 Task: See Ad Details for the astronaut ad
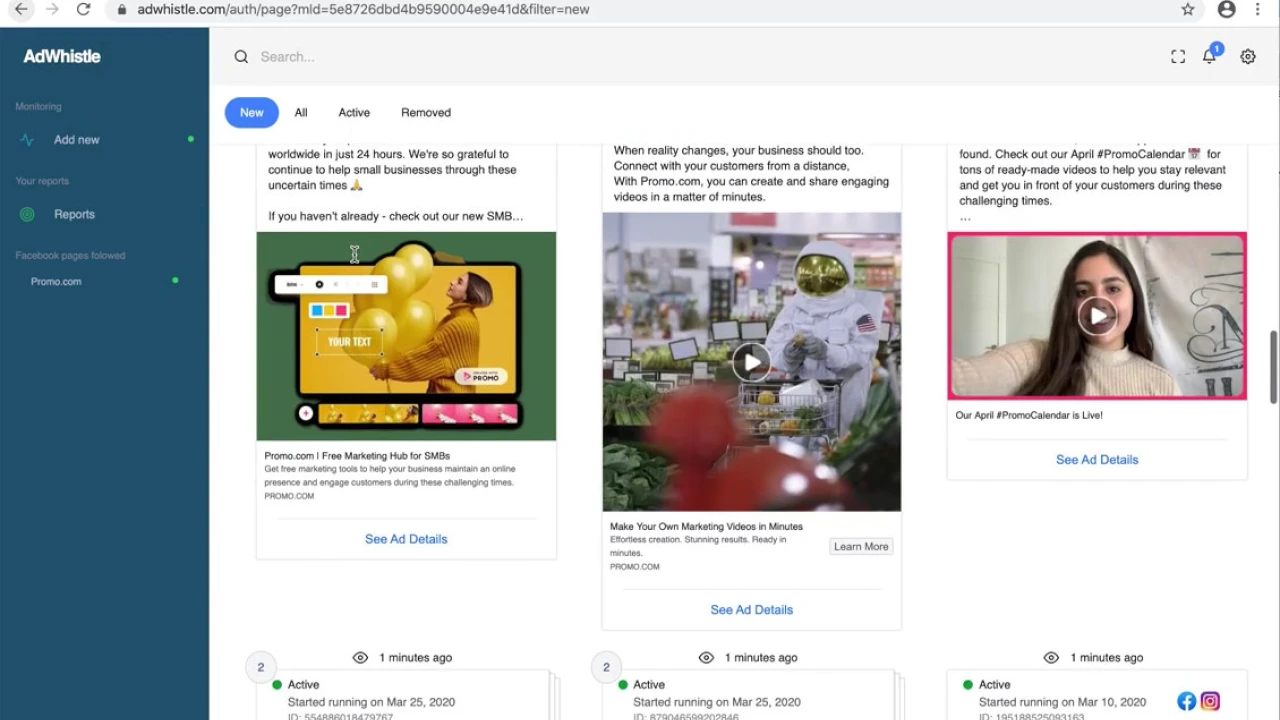coord(752,610)
